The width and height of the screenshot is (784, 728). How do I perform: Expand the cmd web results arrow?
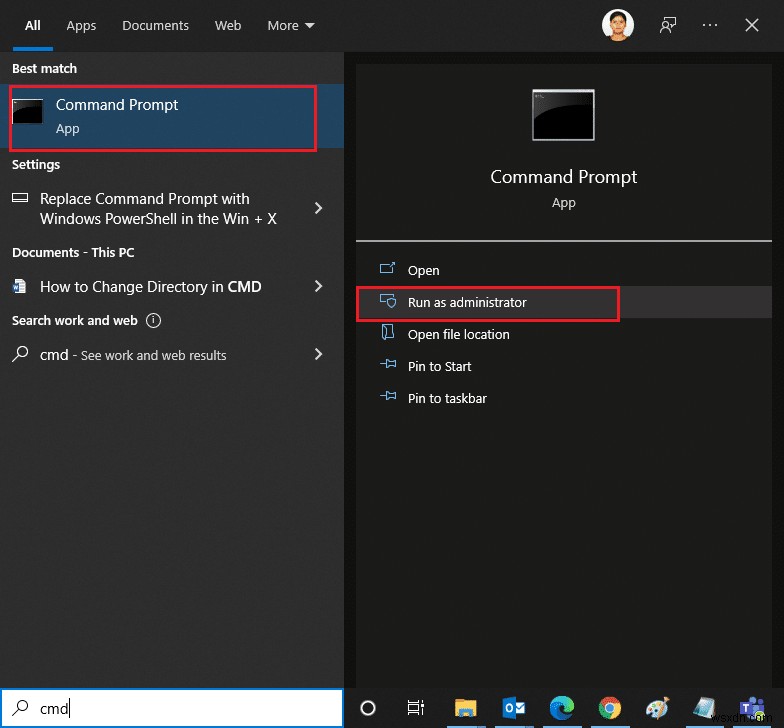318,354
